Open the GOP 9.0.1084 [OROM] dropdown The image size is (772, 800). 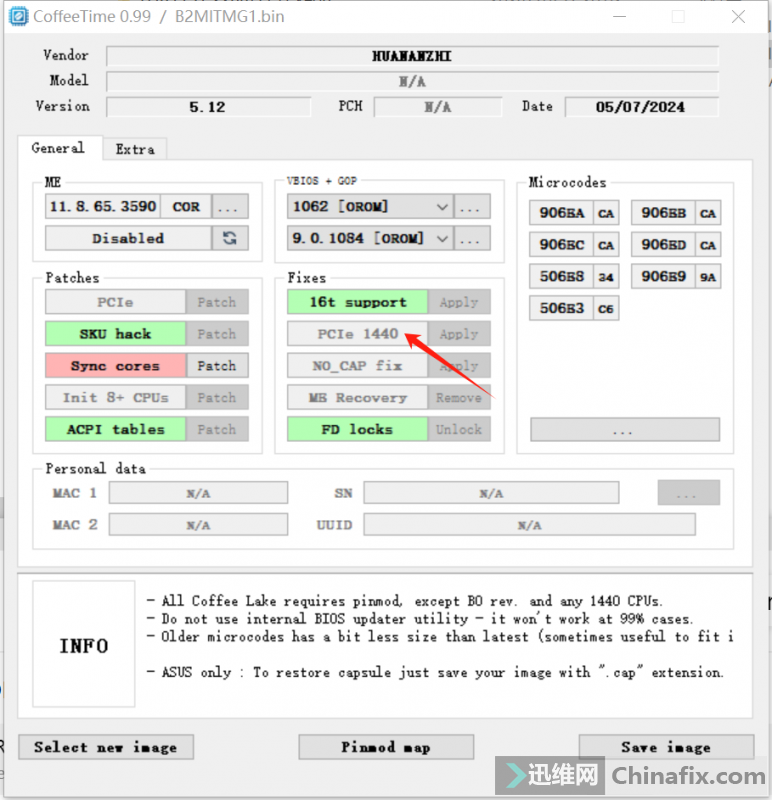click(370, 238)
